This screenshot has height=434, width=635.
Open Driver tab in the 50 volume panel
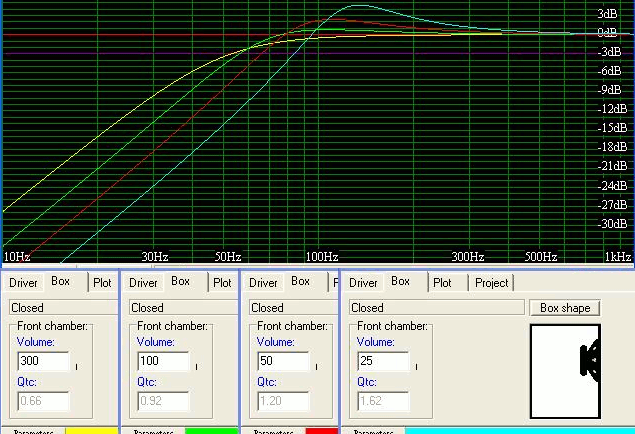pos(263,283)
